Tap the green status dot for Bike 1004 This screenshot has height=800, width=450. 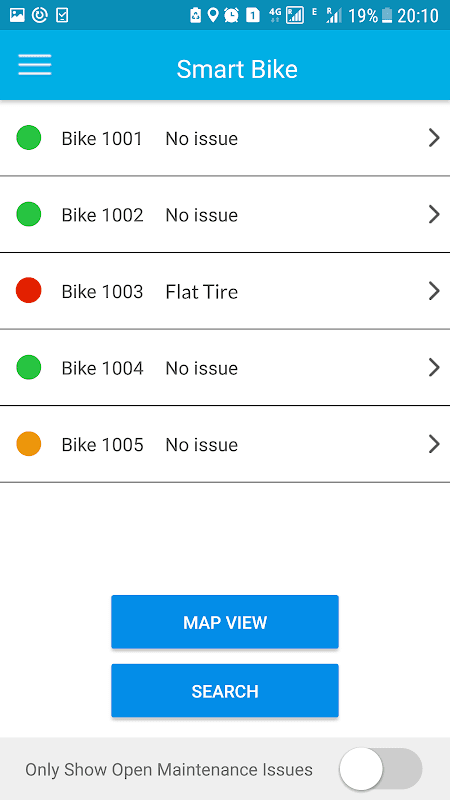coord(29,367)
